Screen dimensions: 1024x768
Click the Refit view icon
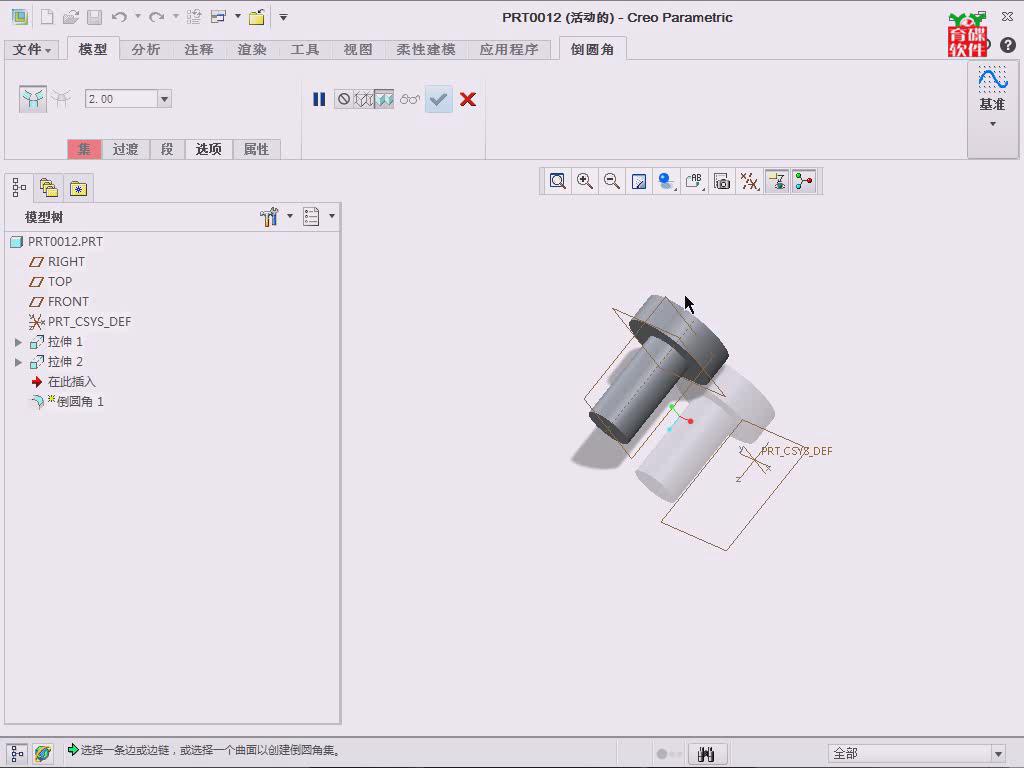557,181
